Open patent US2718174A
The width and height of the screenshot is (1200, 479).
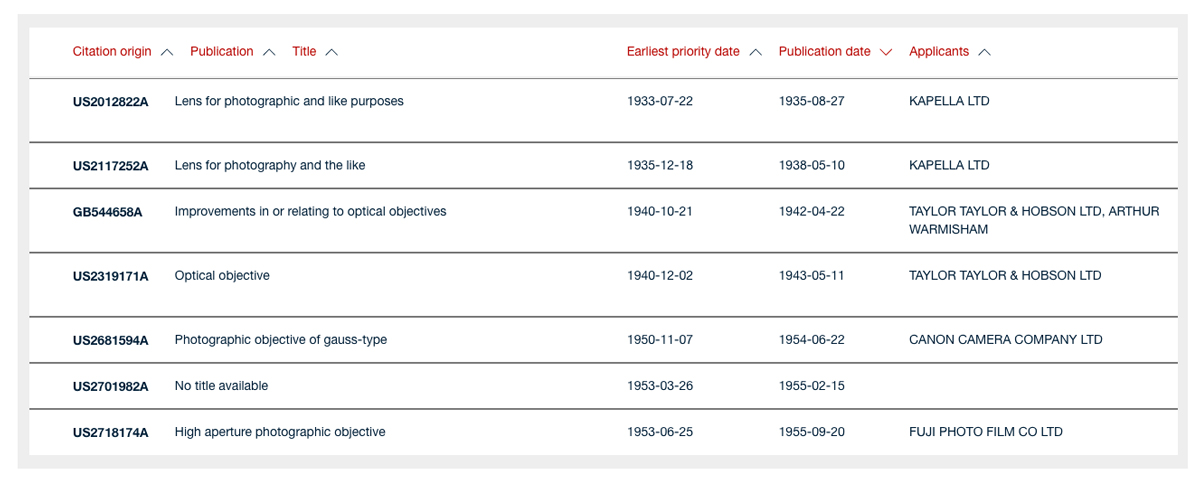point(111,432)
